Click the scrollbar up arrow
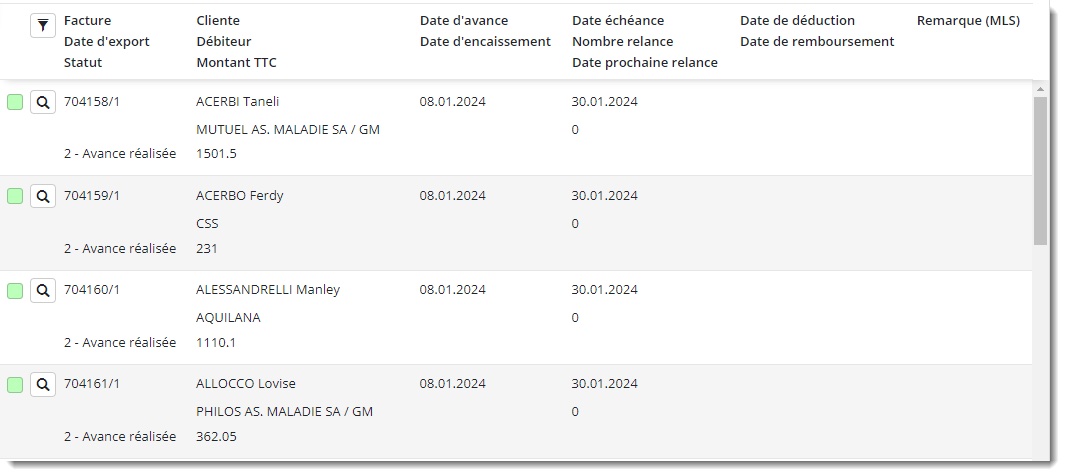This screenshot has width=1065, height=476. click(x=1040, y=89)
